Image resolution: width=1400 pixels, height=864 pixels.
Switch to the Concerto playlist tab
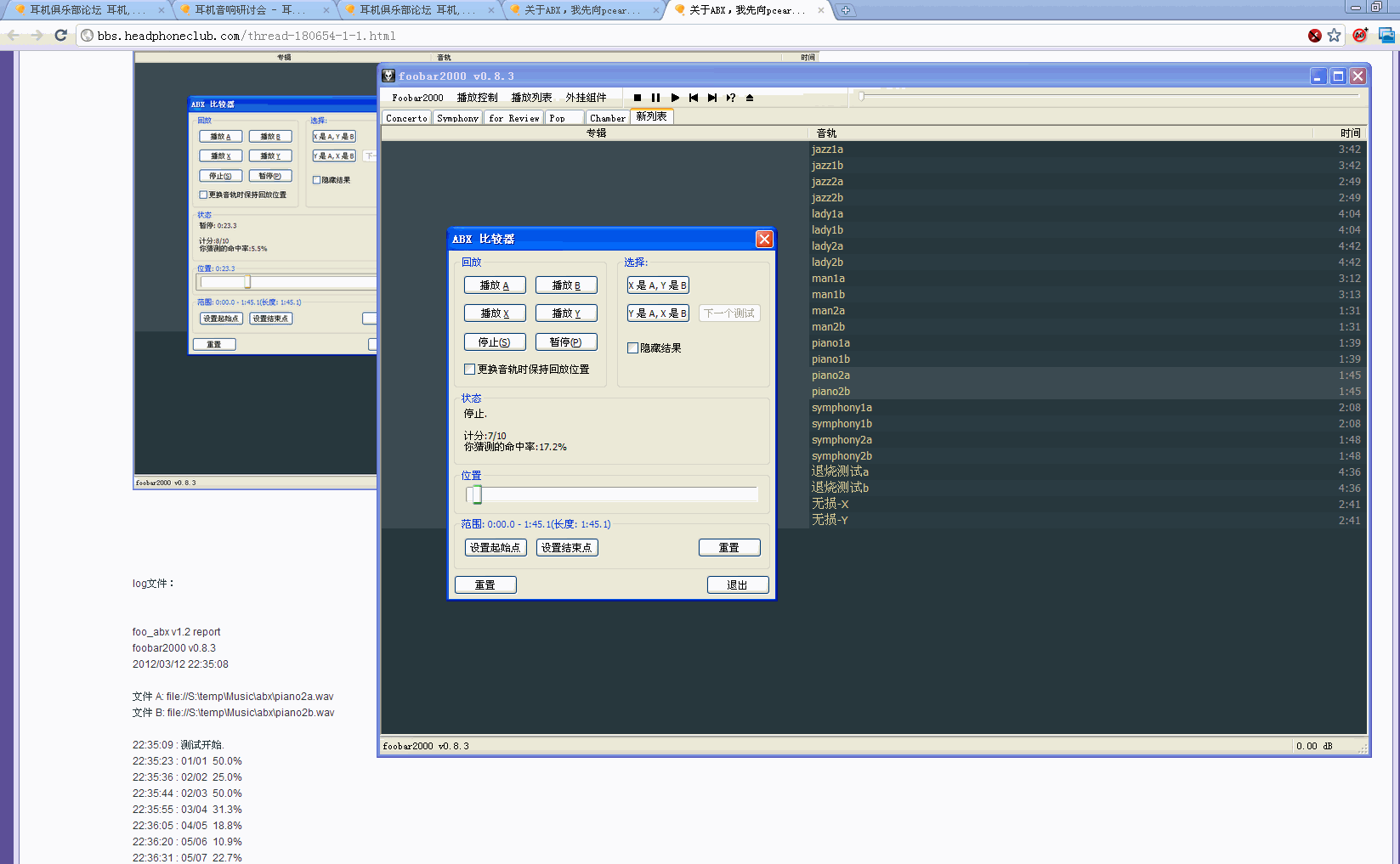pyautogui.click(x=406, y=118)
